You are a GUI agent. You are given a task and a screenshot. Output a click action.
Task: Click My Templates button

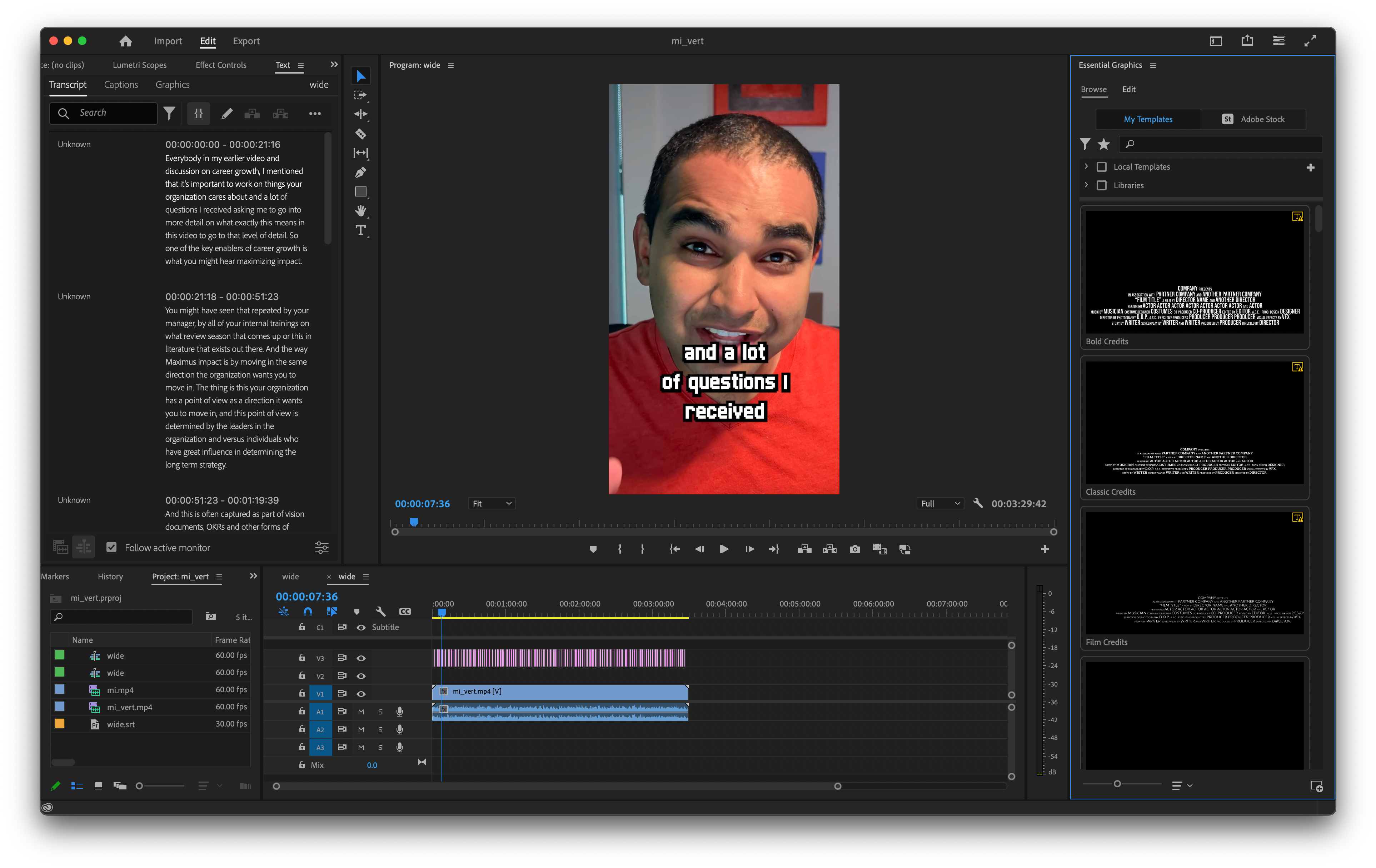1148,119
